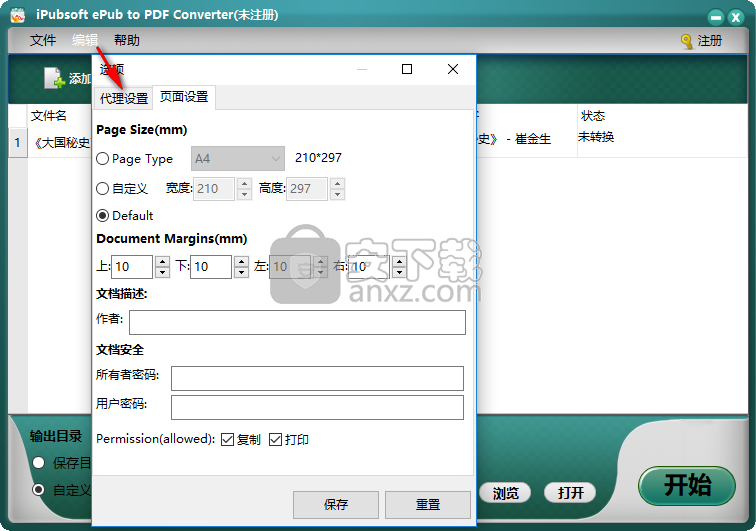
Task: Toggle the 复制 copy permission checkbox
Action: 228,439
